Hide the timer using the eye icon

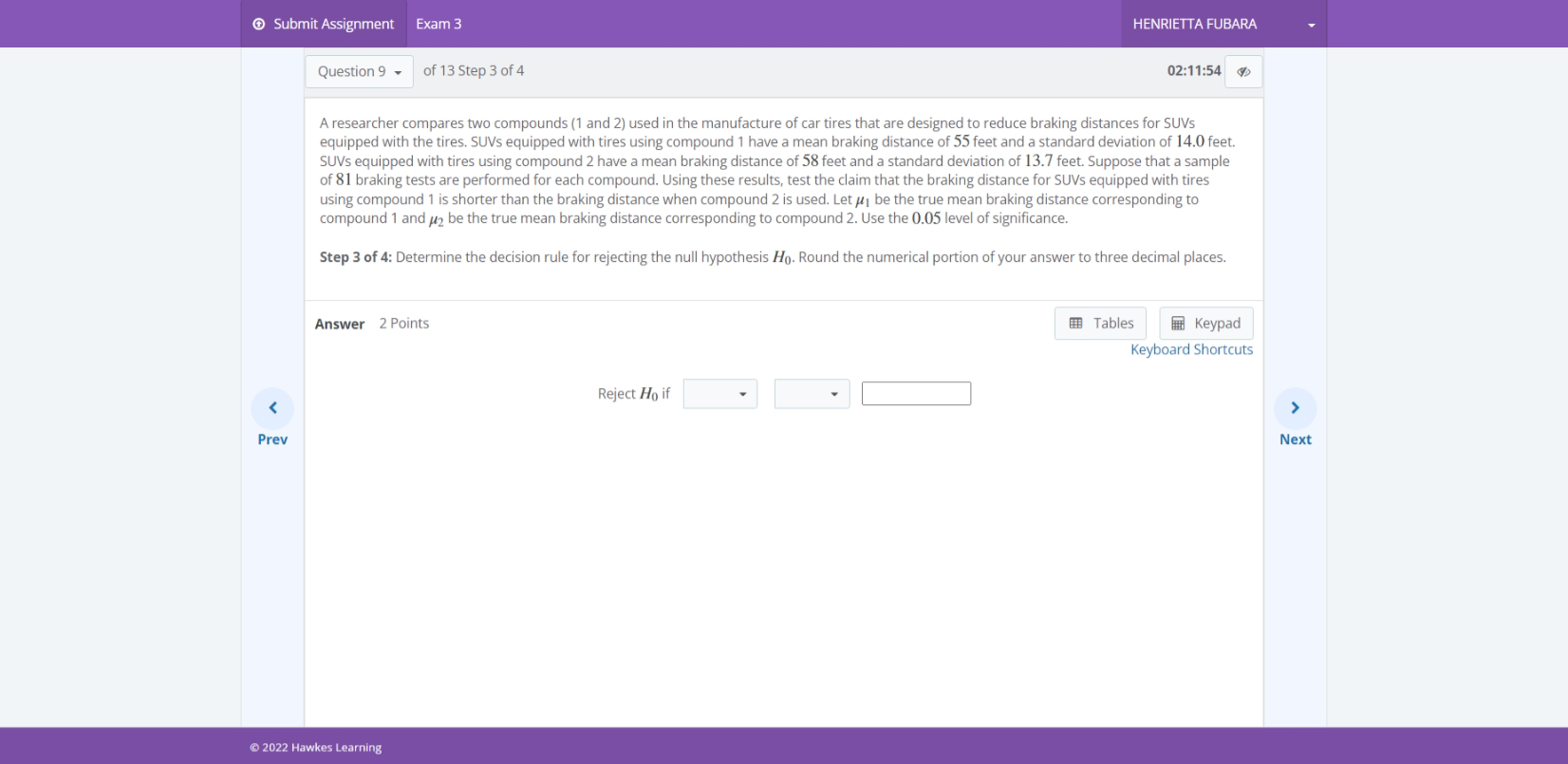[1243, 71]
